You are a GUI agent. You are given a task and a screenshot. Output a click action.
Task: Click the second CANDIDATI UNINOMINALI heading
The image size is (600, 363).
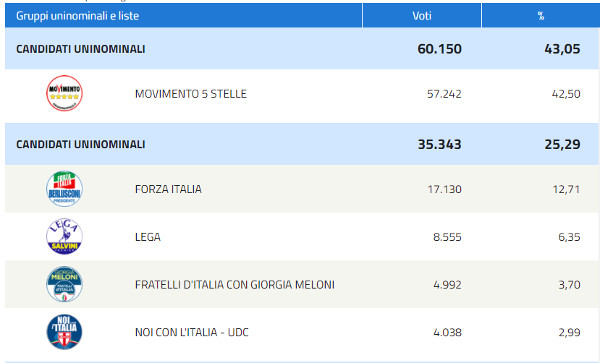[80, 144]
